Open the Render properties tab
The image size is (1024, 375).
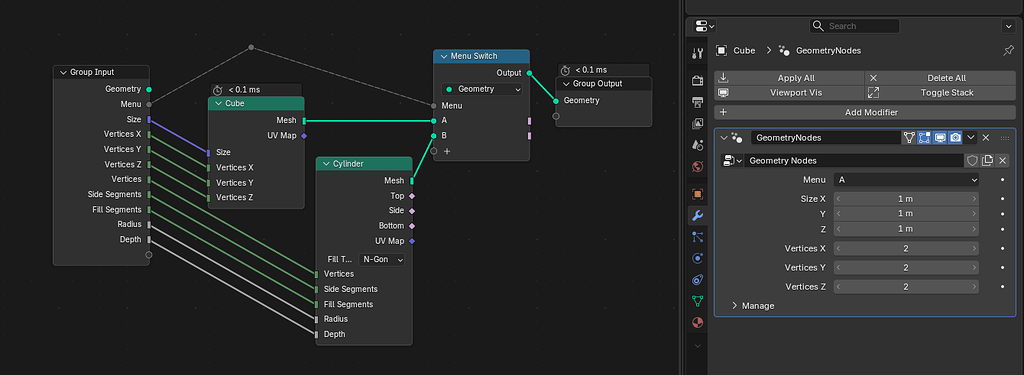pyautogui.click(x=697, y=80)
